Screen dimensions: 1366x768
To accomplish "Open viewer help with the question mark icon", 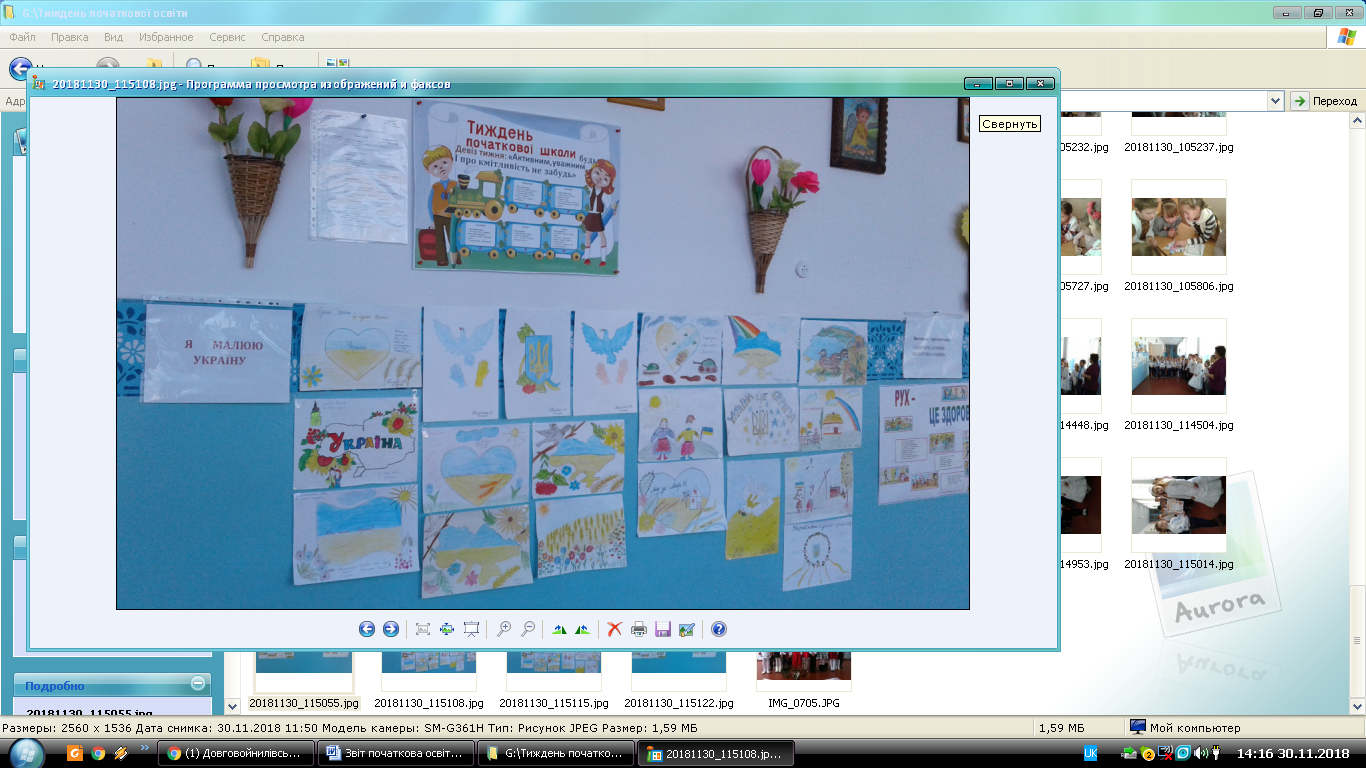I will [718, 629].
